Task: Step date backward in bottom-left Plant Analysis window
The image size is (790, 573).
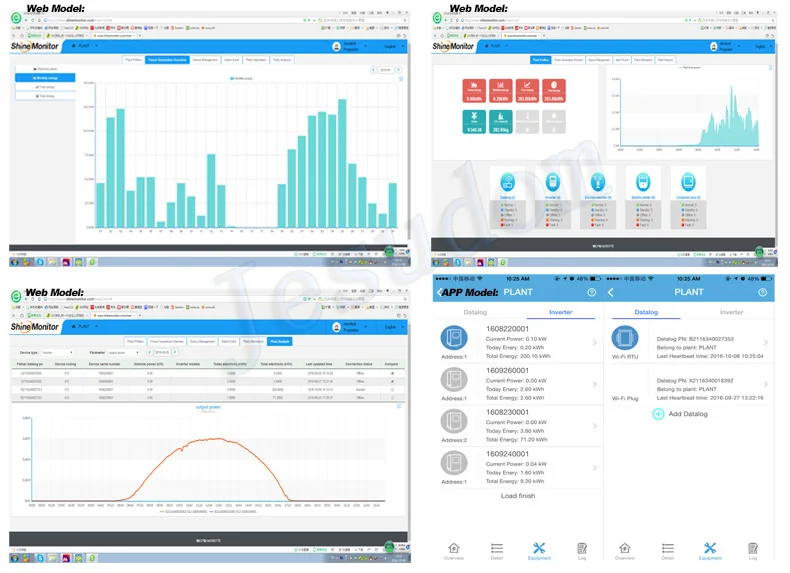Action: click(150, 352)
